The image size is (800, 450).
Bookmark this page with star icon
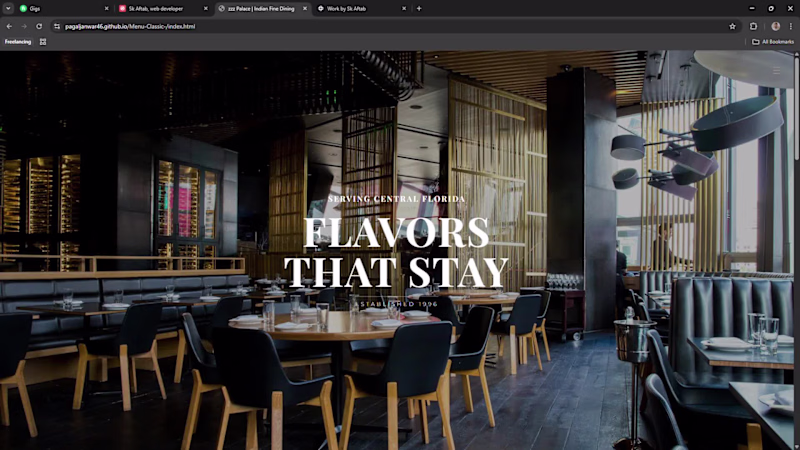click(732, 26)
